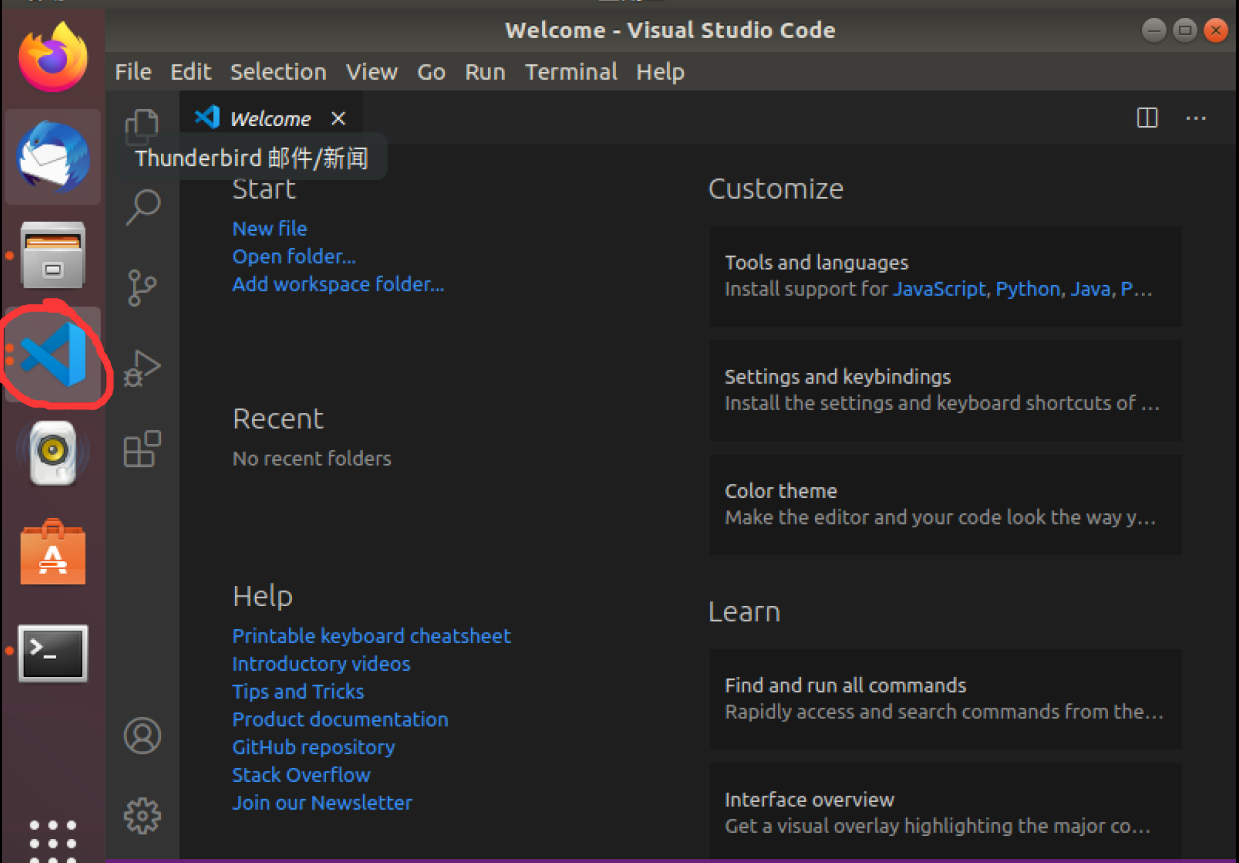Select the Welcome tab
Screen dimensions: 1239x863
point(270,119)
